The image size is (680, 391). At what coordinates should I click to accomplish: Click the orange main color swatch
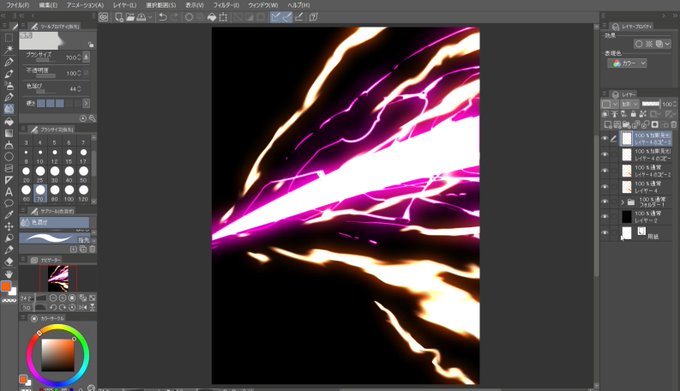click(6, 287)
